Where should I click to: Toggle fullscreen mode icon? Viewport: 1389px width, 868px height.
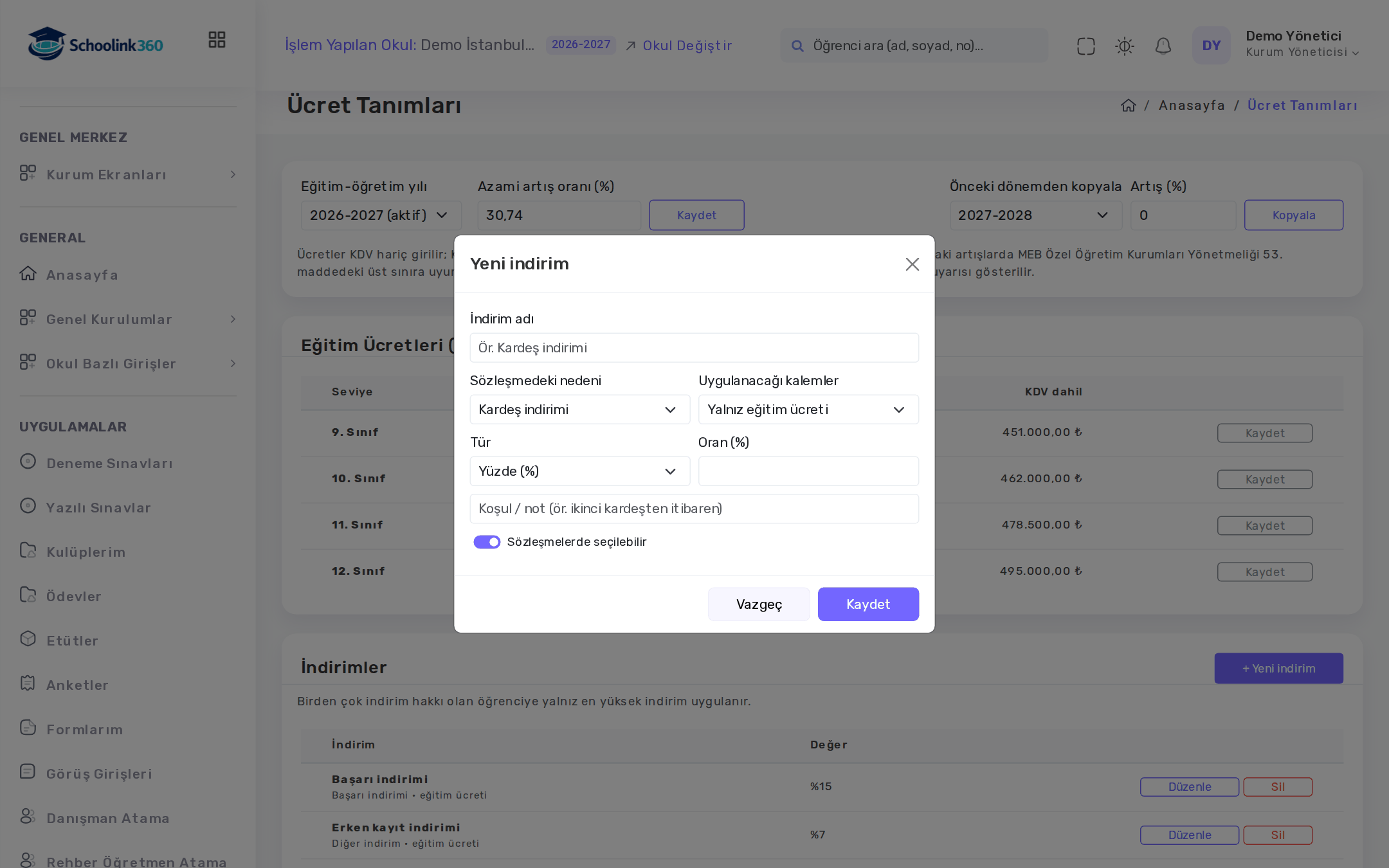1086,46
